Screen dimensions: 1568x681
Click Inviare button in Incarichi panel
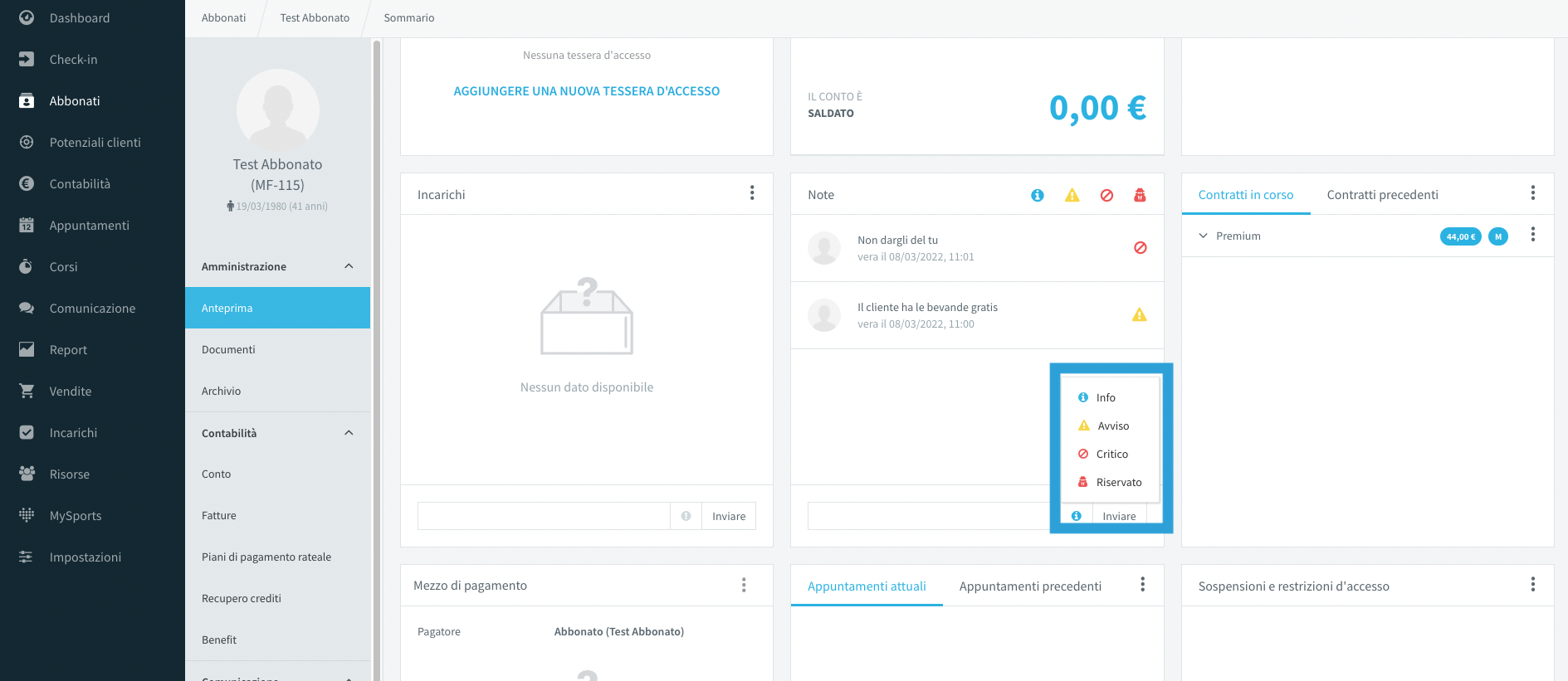click(x=729, y=516)
